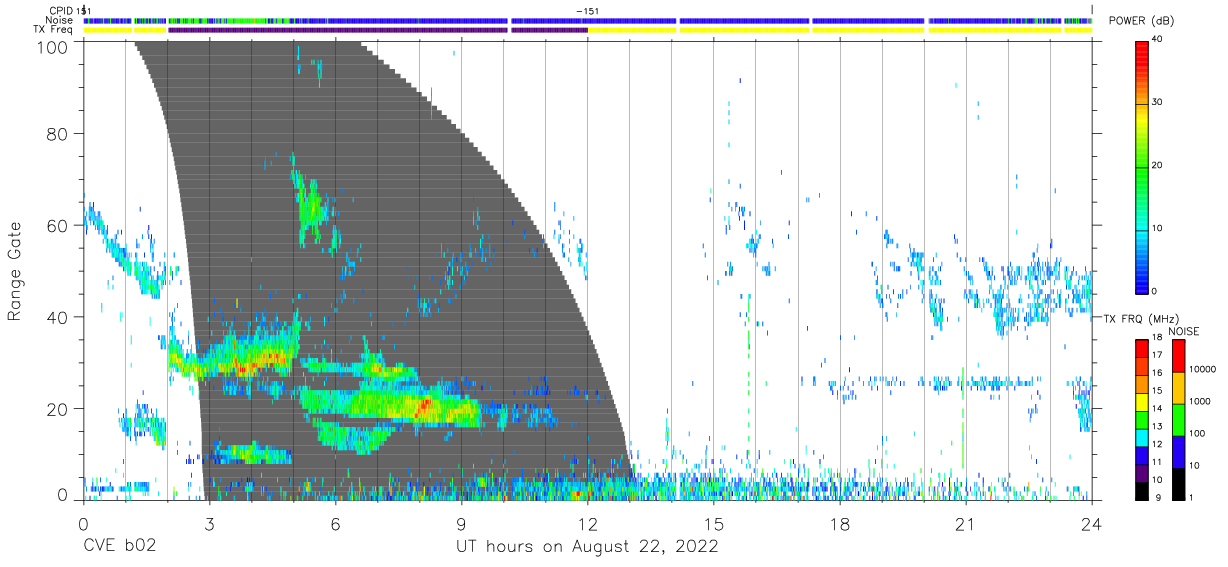Click Range Gate axis tick '20'

pos(59,409)
